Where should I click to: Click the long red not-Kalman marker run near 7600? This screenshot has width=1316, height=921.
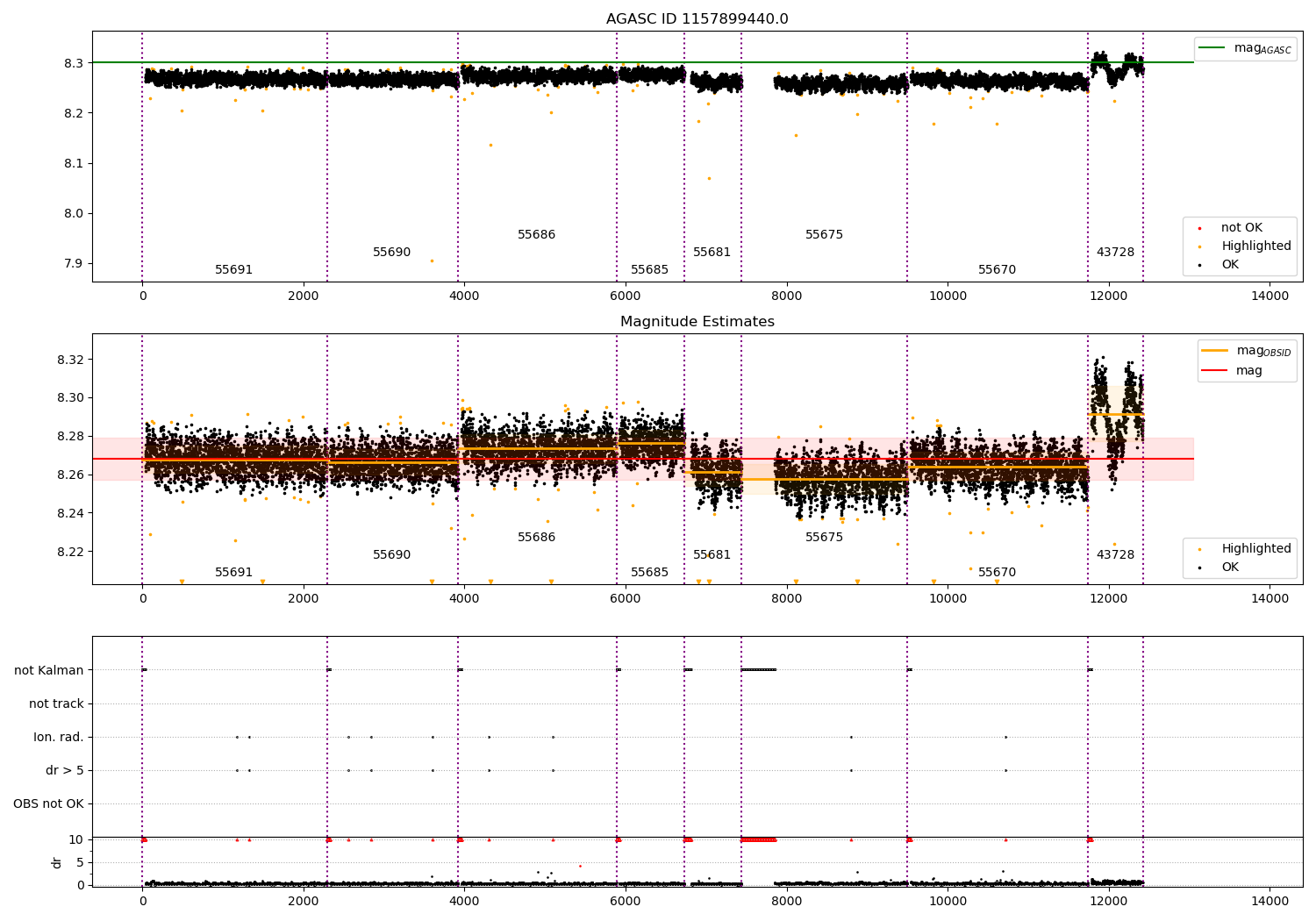[x=759, y=840]
